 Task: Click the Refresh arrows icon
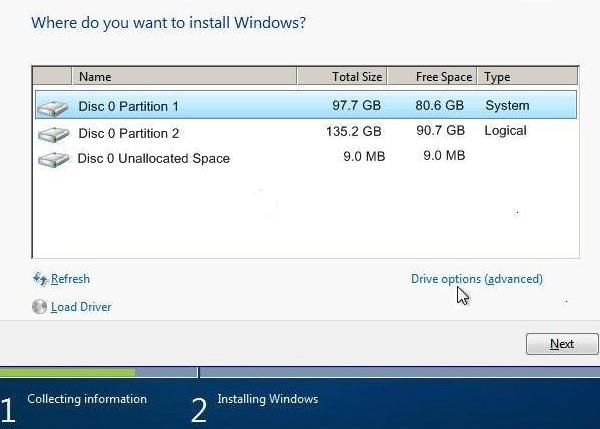pyautogui.click(x=40, y=279)
